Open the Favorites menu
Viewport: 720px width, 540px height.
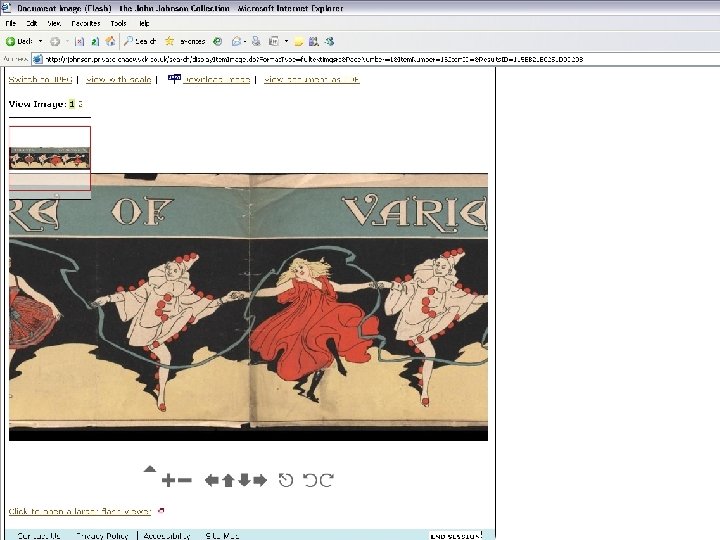86,23
